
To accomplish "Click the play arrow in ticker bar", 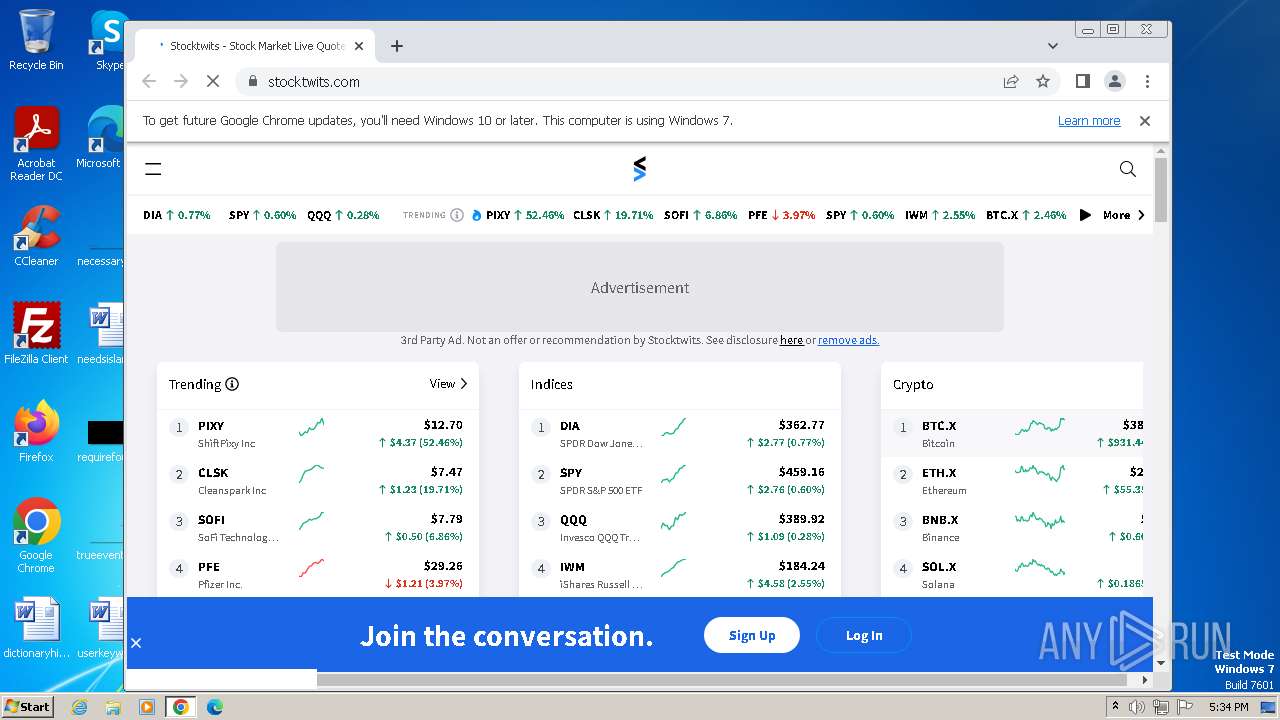I will [1085, 215].
